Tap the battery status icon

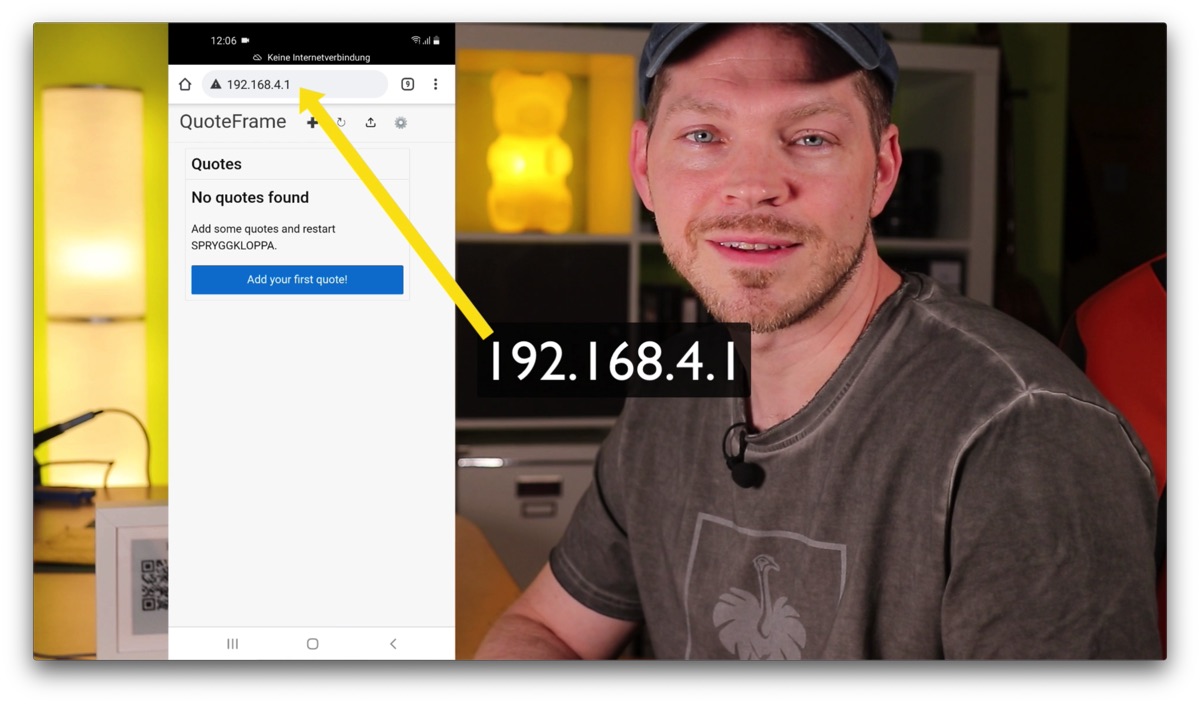click(436, 41)
